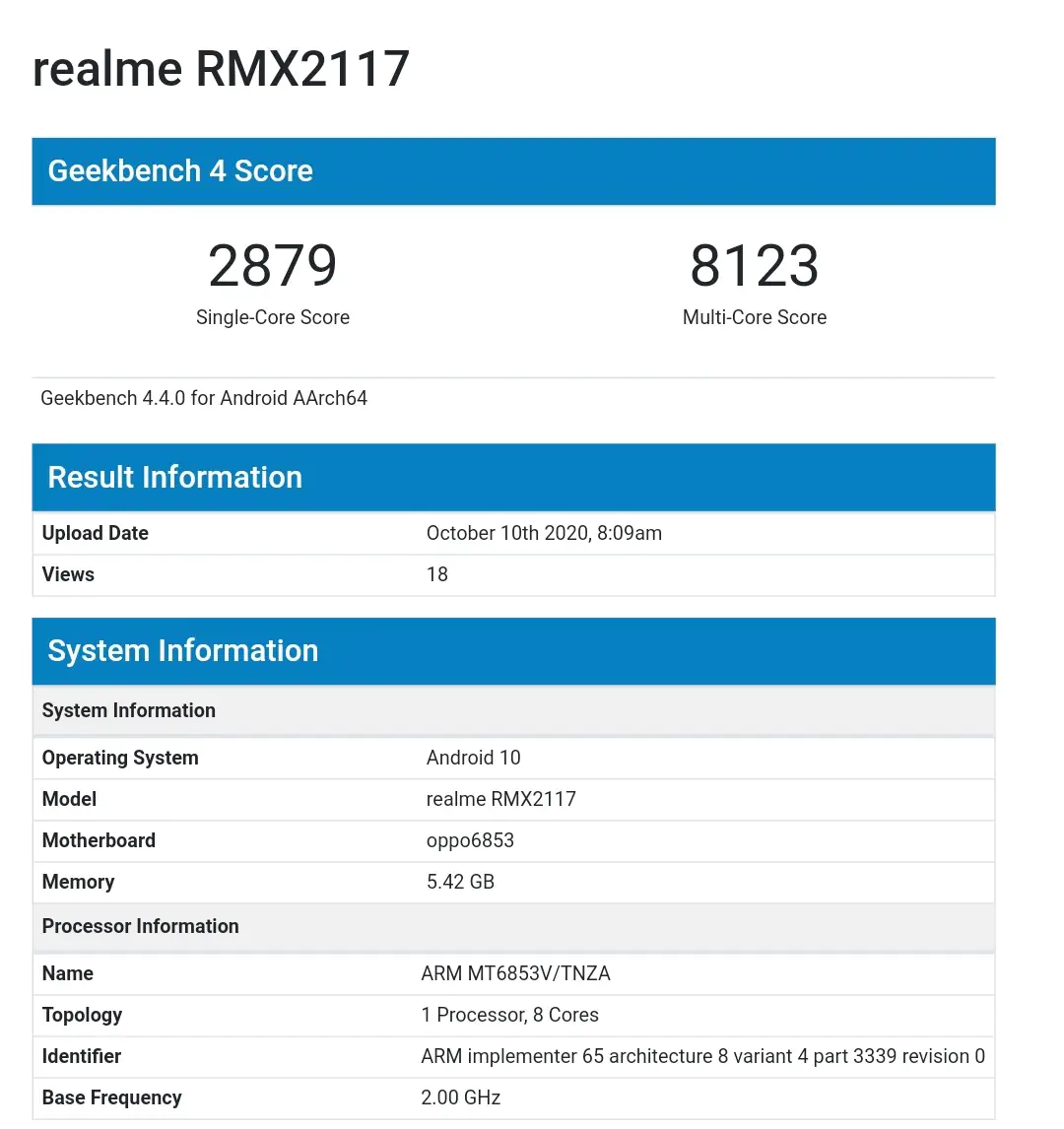Click the Memory label

(79, 882)
